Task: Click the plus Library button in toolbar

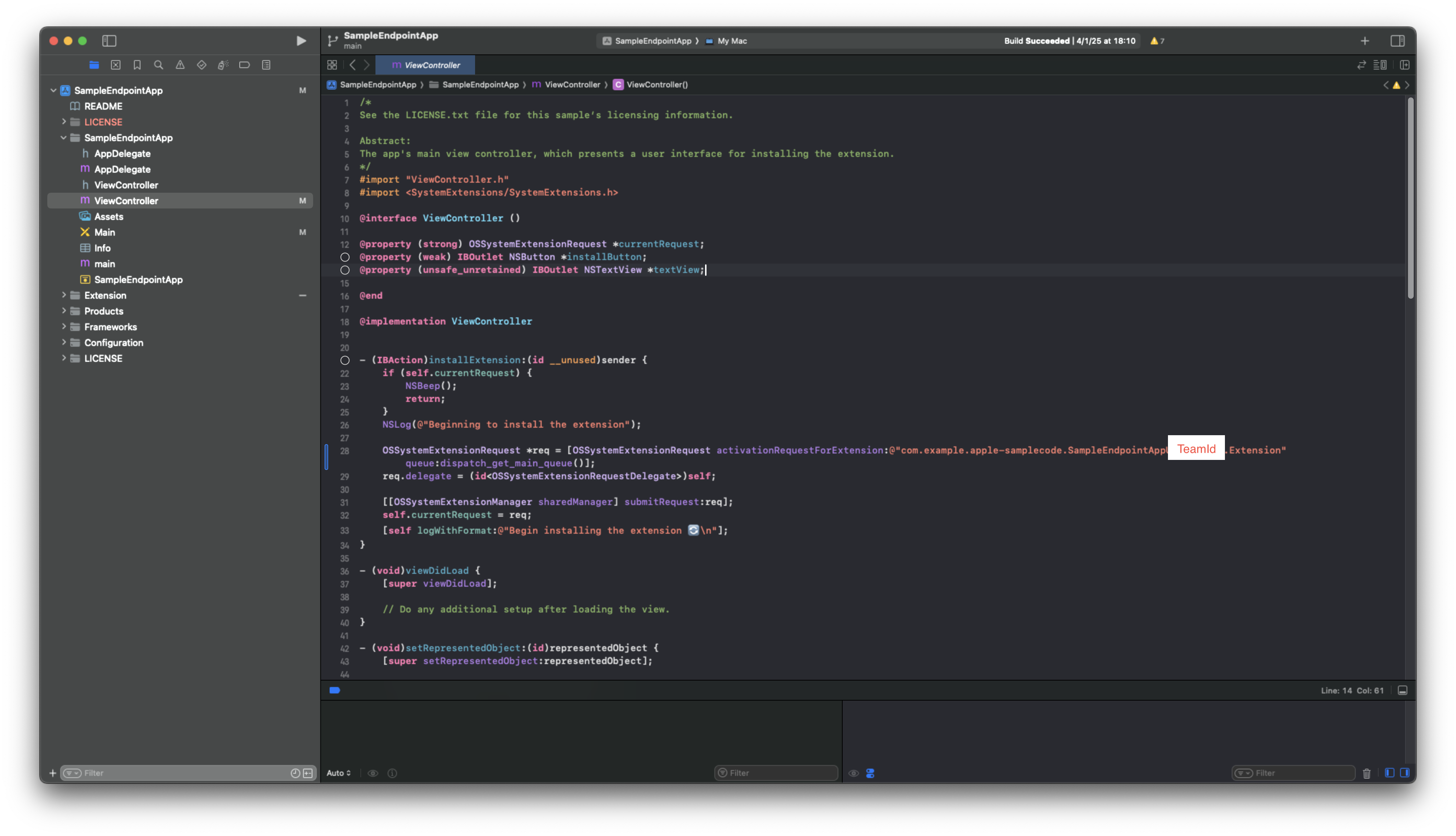Action: (1365, 41)
